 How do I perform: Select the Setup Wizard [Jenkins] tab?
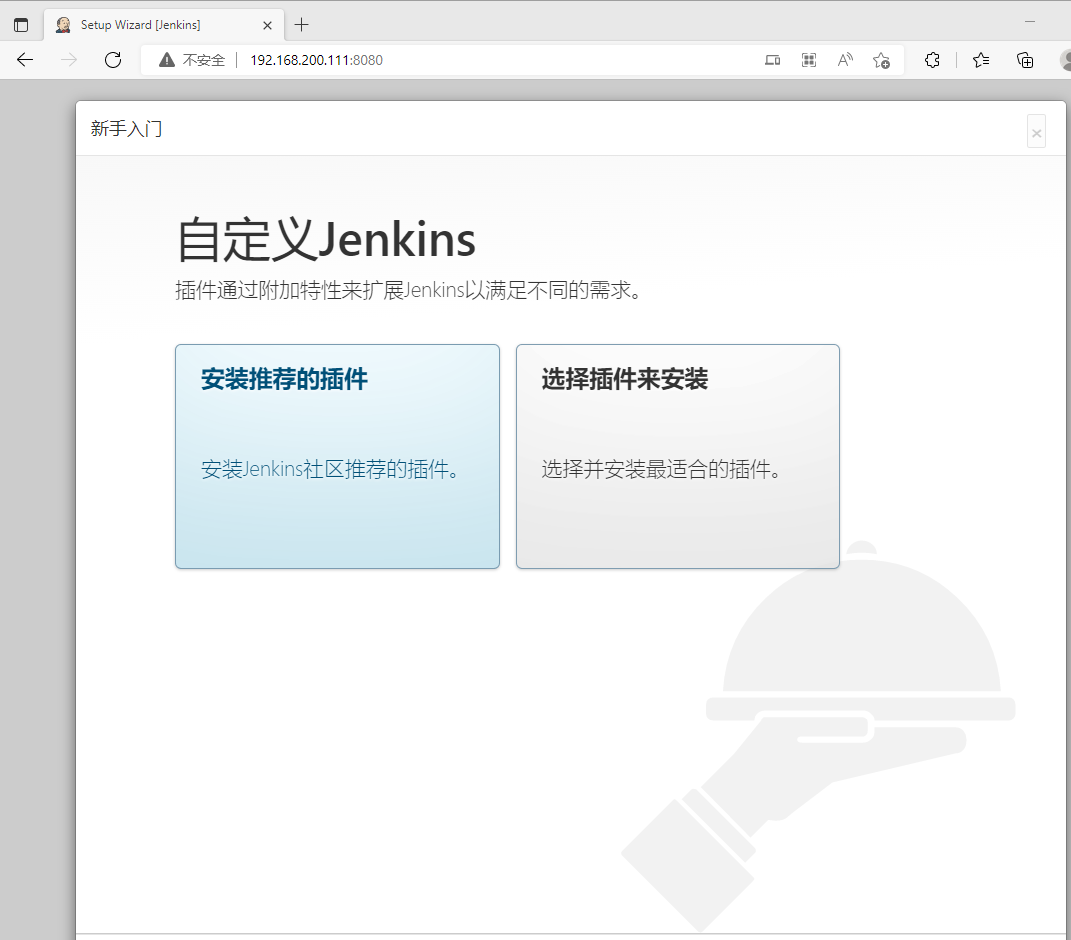click(164, 25)
